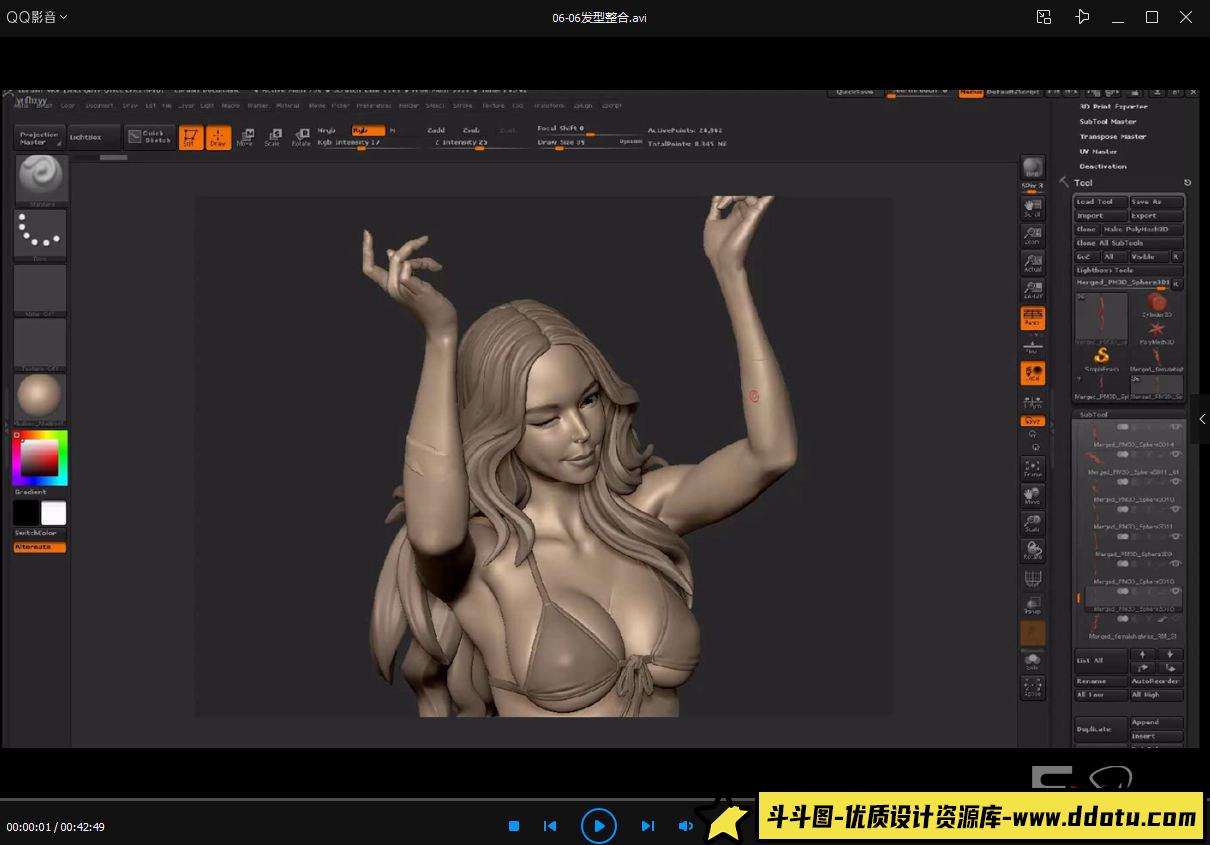Collapse the Tool palette header
Screen dimensions: 1210x845
1084,183
